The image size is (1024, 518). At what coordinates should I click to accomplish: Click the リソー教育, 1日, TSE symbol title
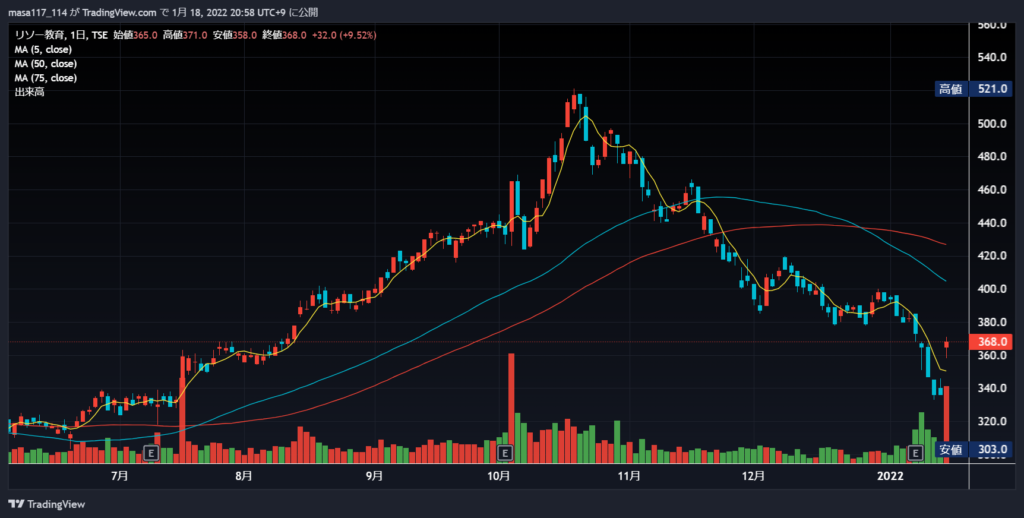pos(61,35)
